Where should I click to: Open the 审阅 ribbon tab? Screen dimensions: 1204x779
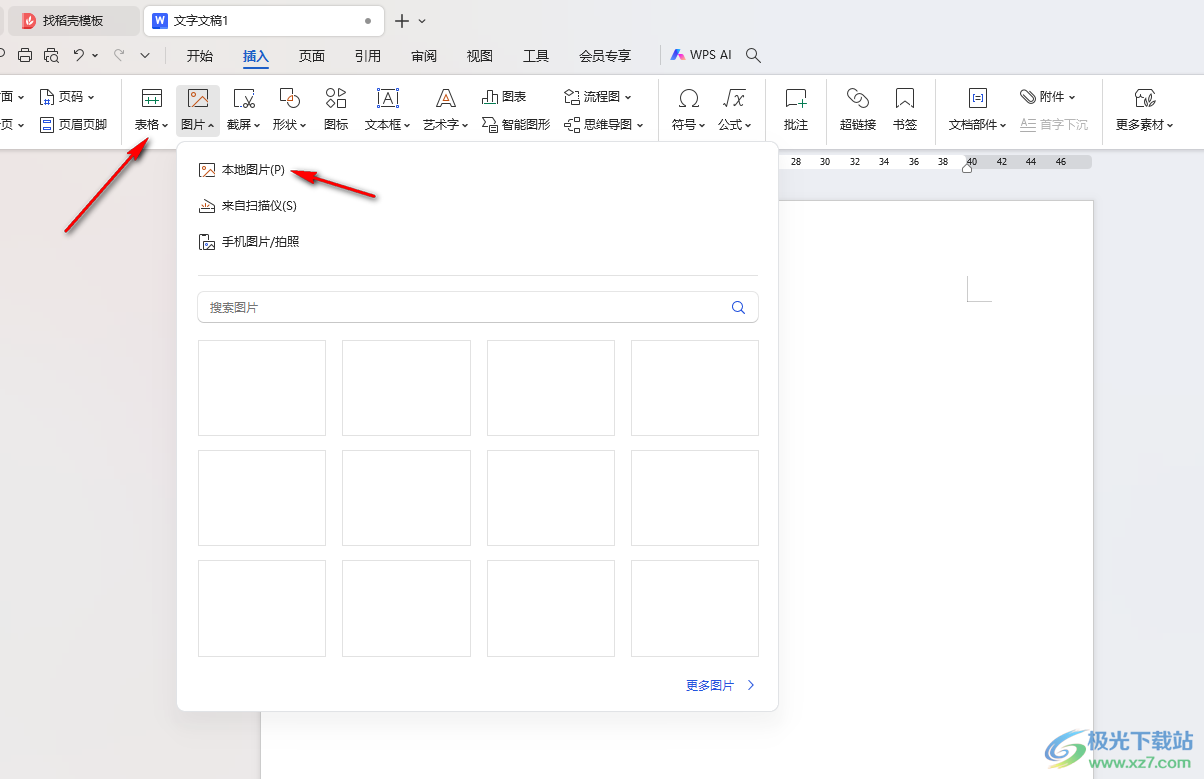(x=424, y=56)
